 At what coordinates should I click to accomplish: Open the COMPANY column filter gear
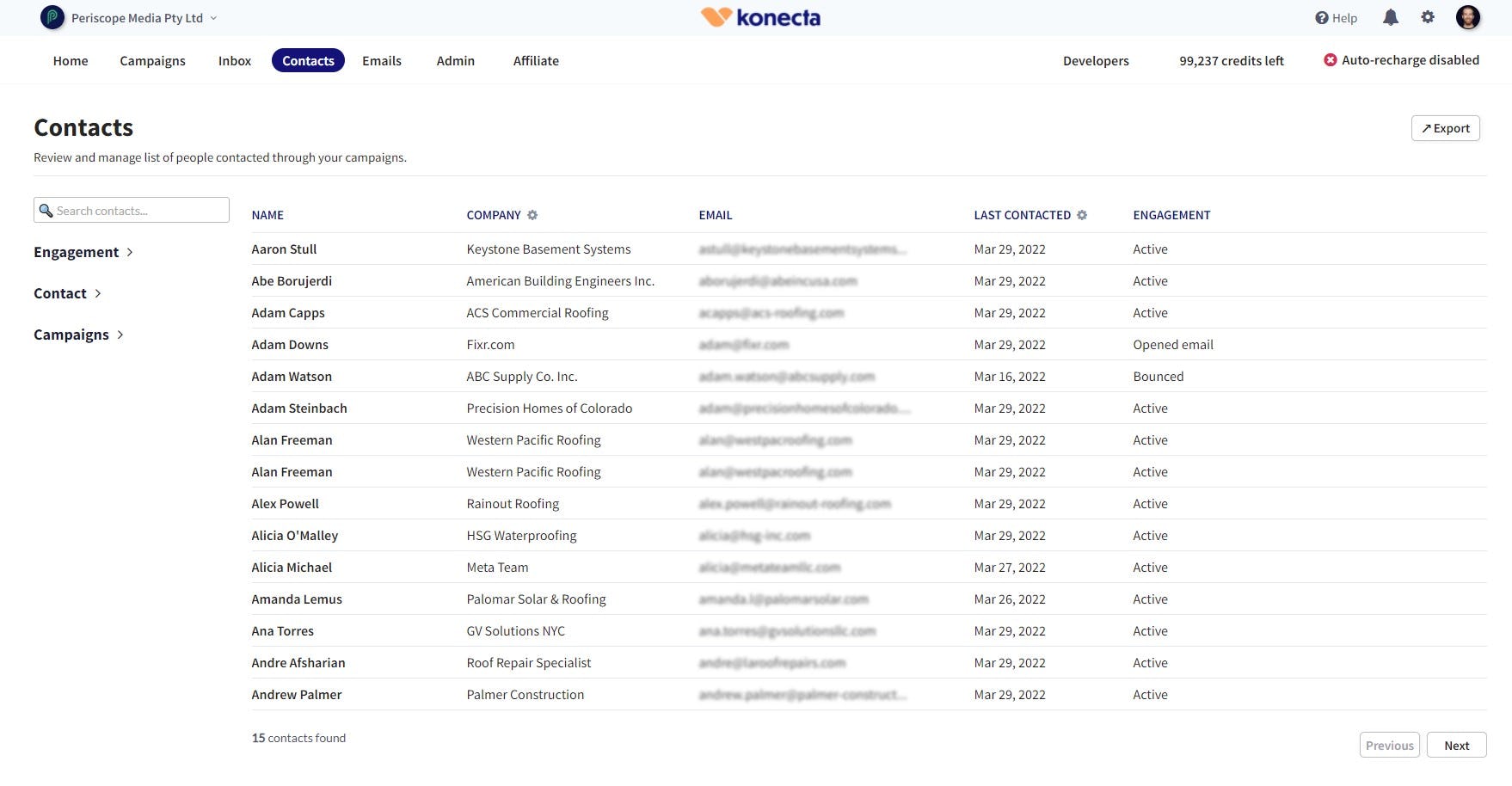pyautogui.click(x=533, y=215)
